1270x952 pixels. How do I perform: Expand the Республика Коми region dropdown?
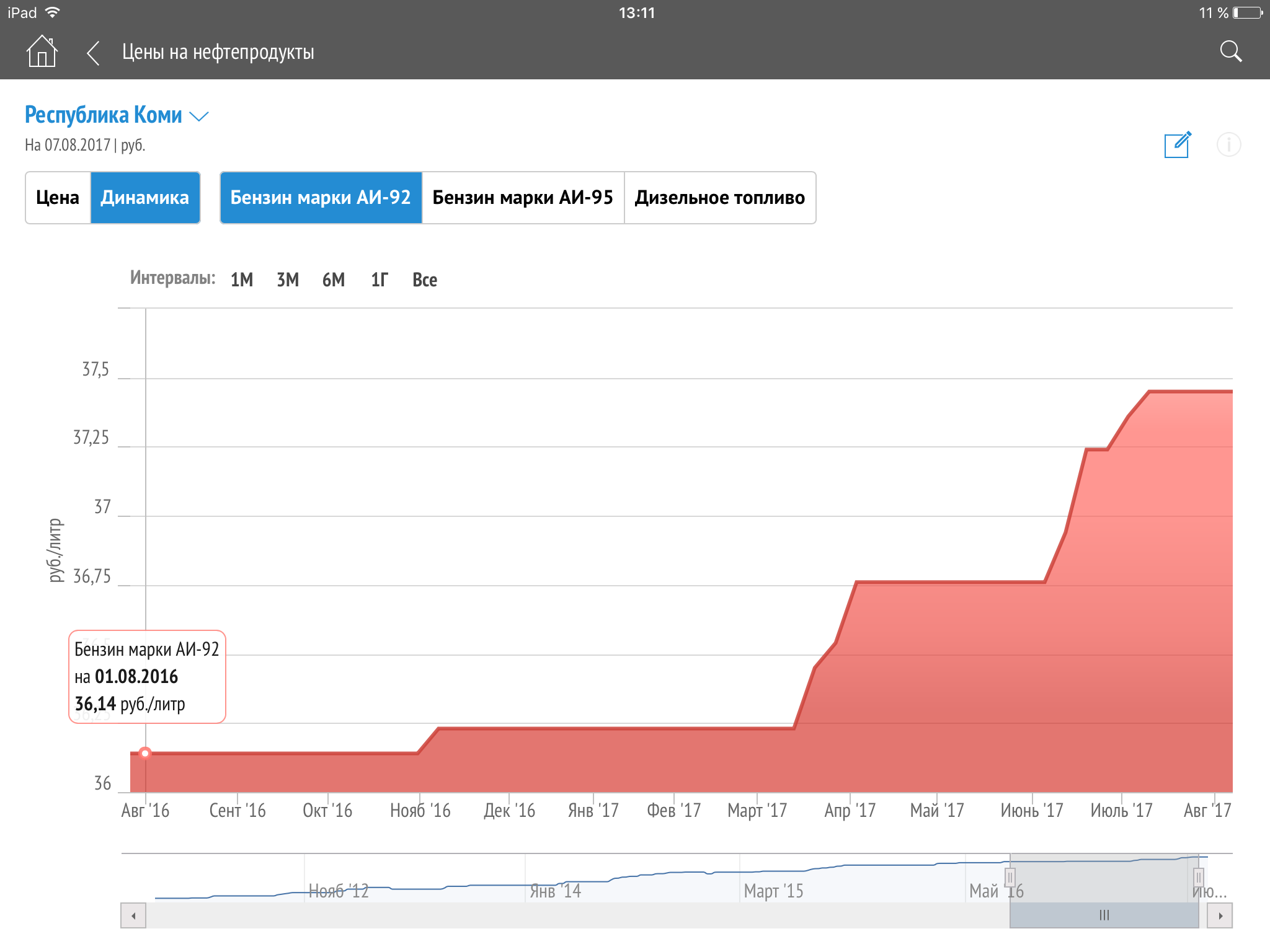click(104, 115)
